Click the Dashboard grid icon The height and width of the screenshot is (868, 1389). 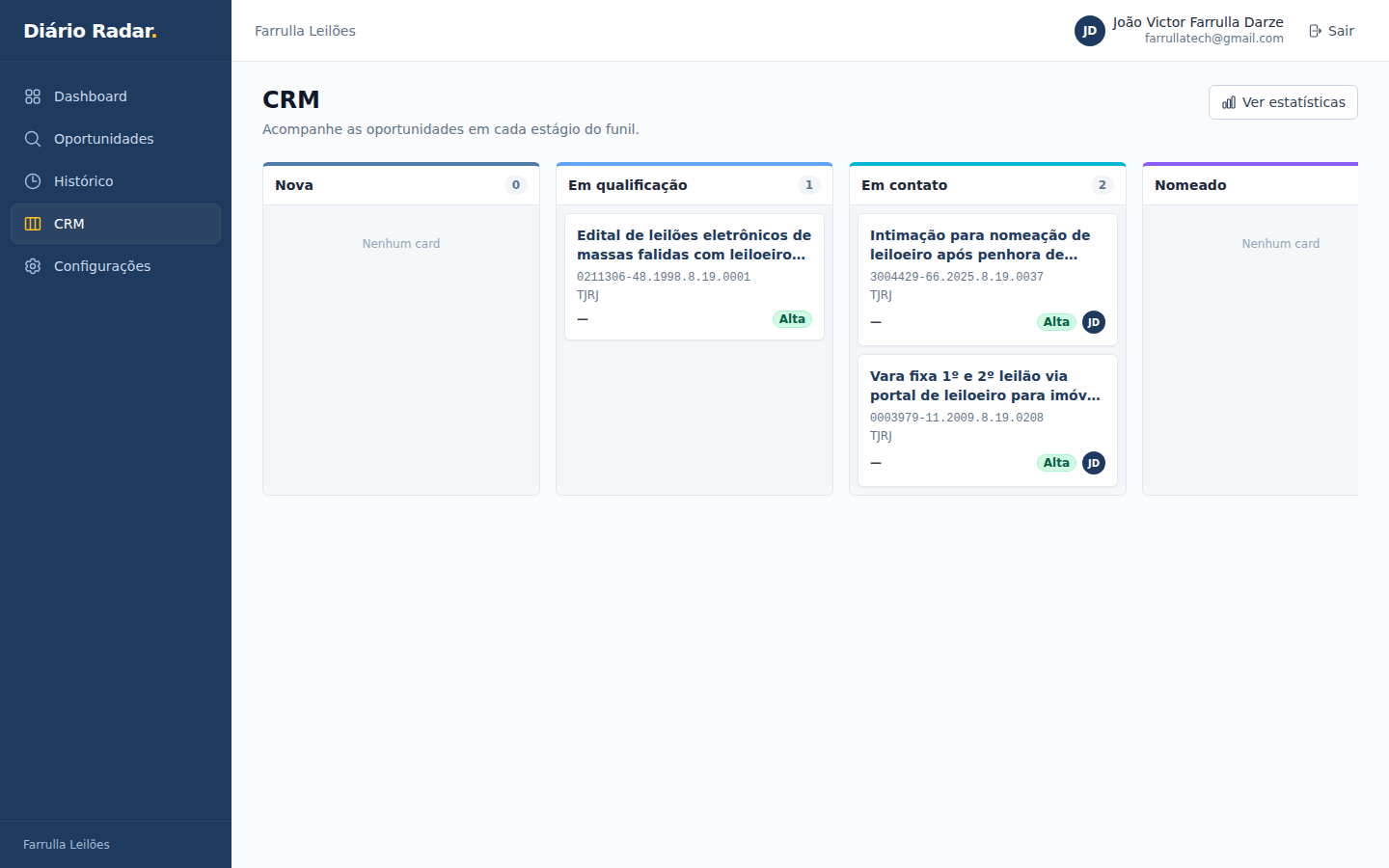(x=33, y=96)
